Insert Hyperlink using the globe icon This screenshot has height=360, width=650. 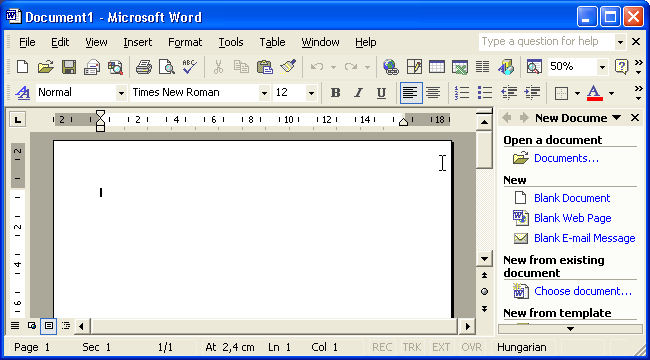[390, 66]
